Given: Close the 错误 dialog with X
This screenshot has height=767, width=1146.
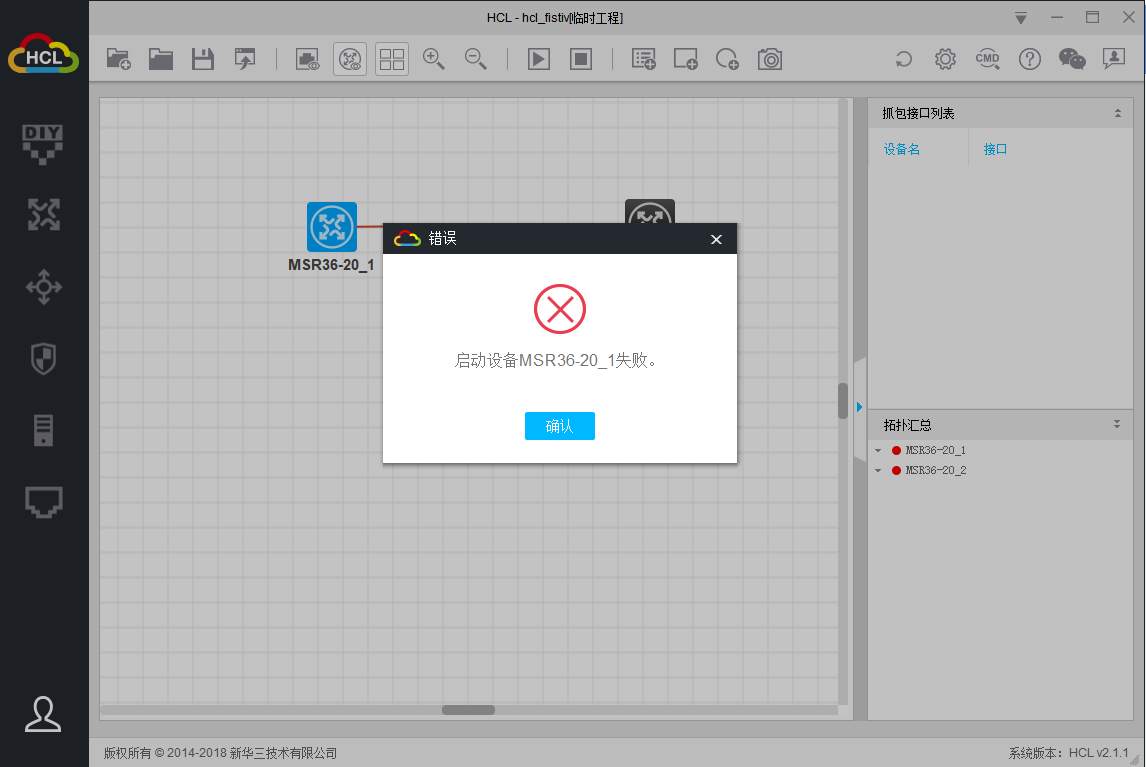Looking at the screenshot, I should (x=716, y=239).
